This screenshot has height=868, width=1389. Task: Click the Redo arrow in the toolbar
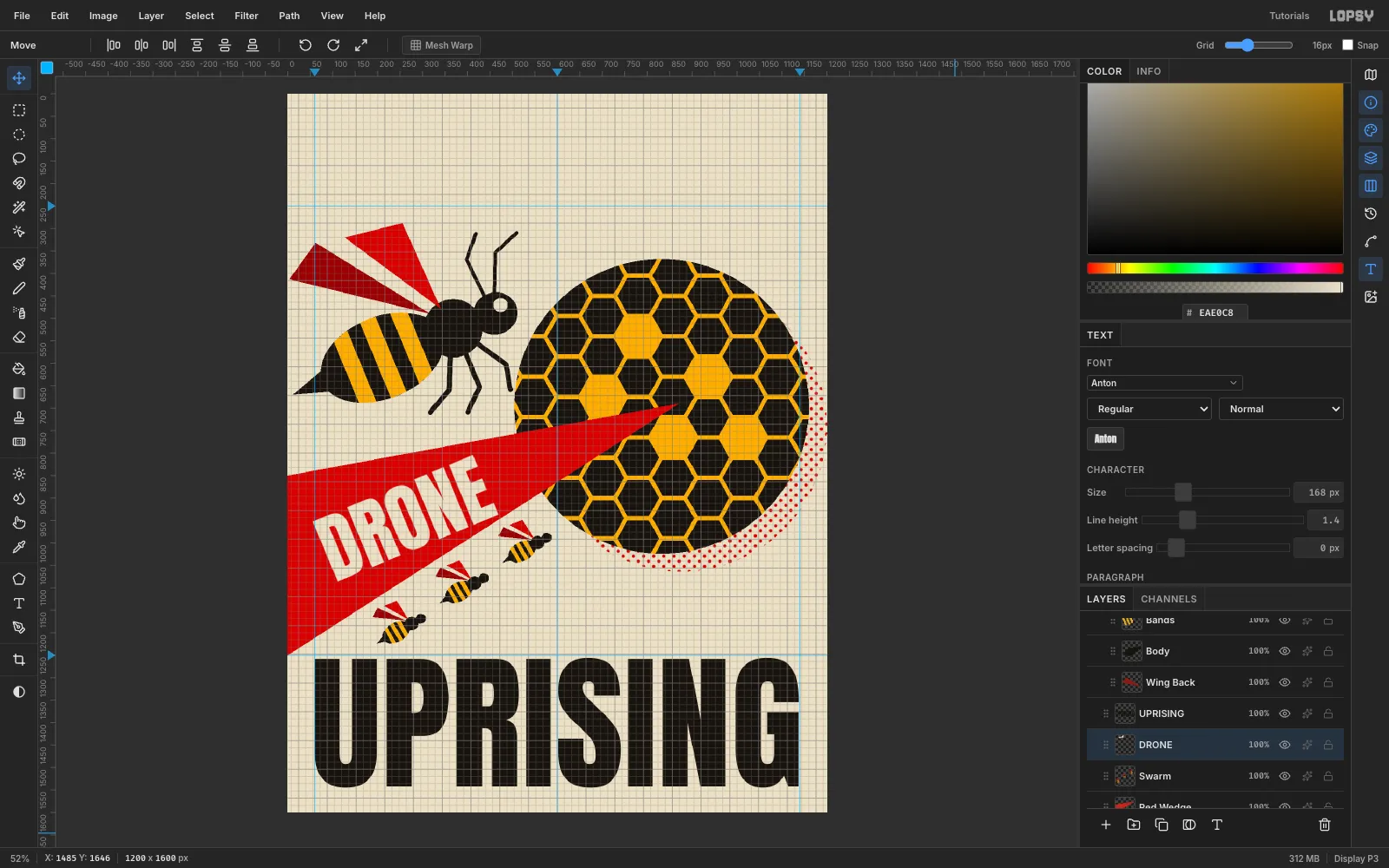click(333, 45)
